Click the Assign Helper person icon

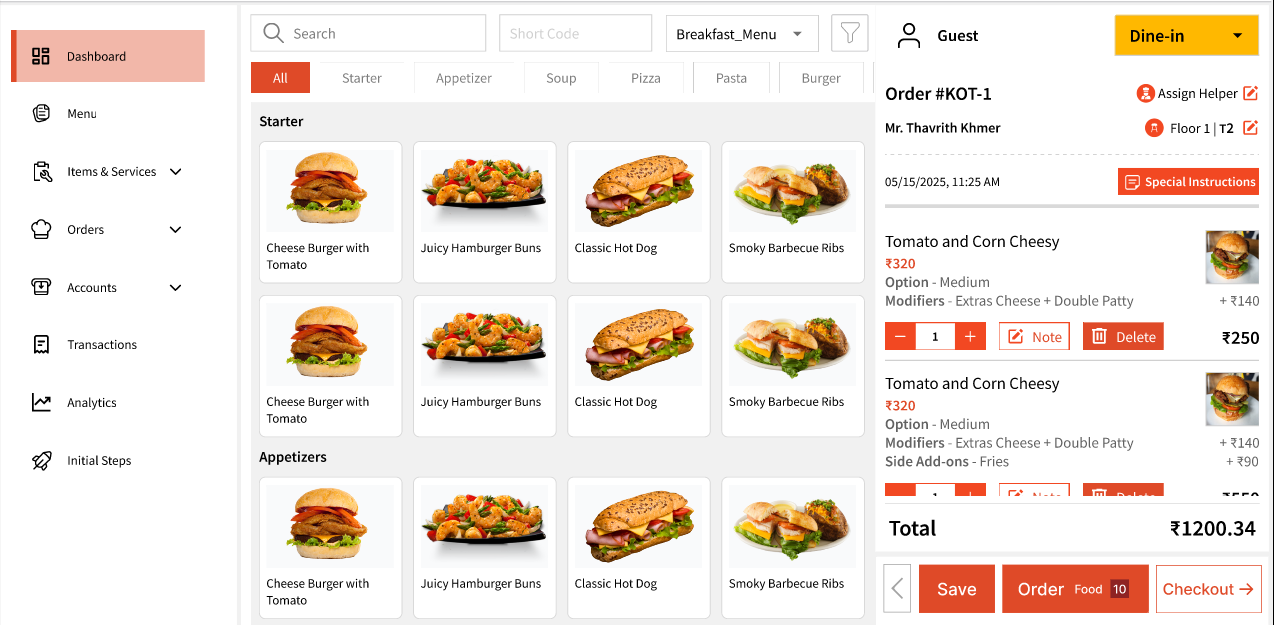pos(1146,93)
